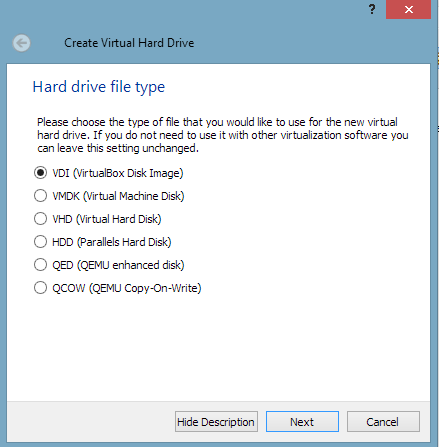Click the description paragraph about file type
The height and width of the screenshot is (447, 439).
pos(223,135)
